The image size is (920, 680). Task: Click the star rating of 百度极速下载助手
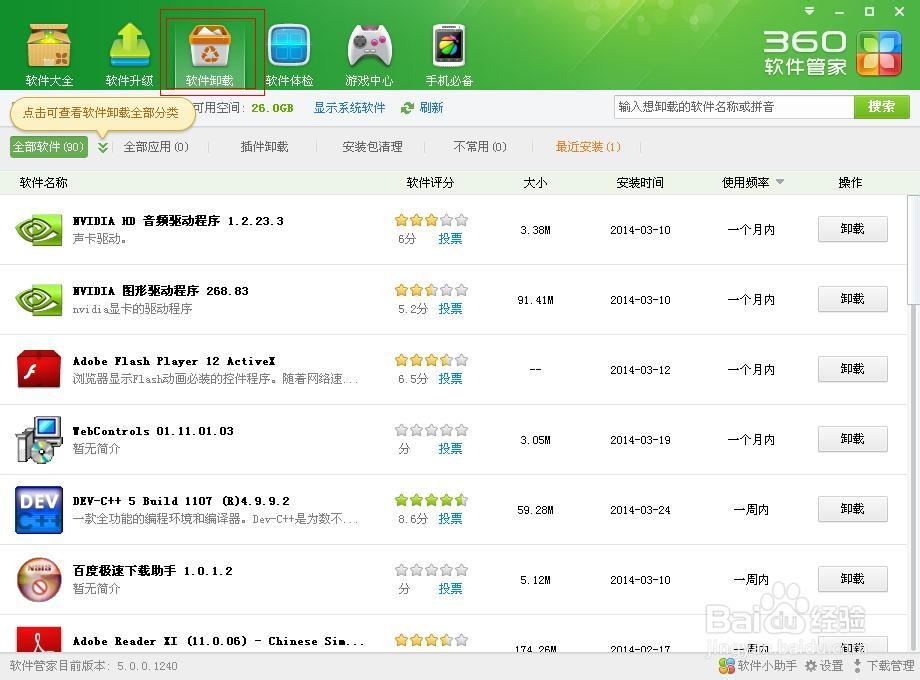[431, 570]
